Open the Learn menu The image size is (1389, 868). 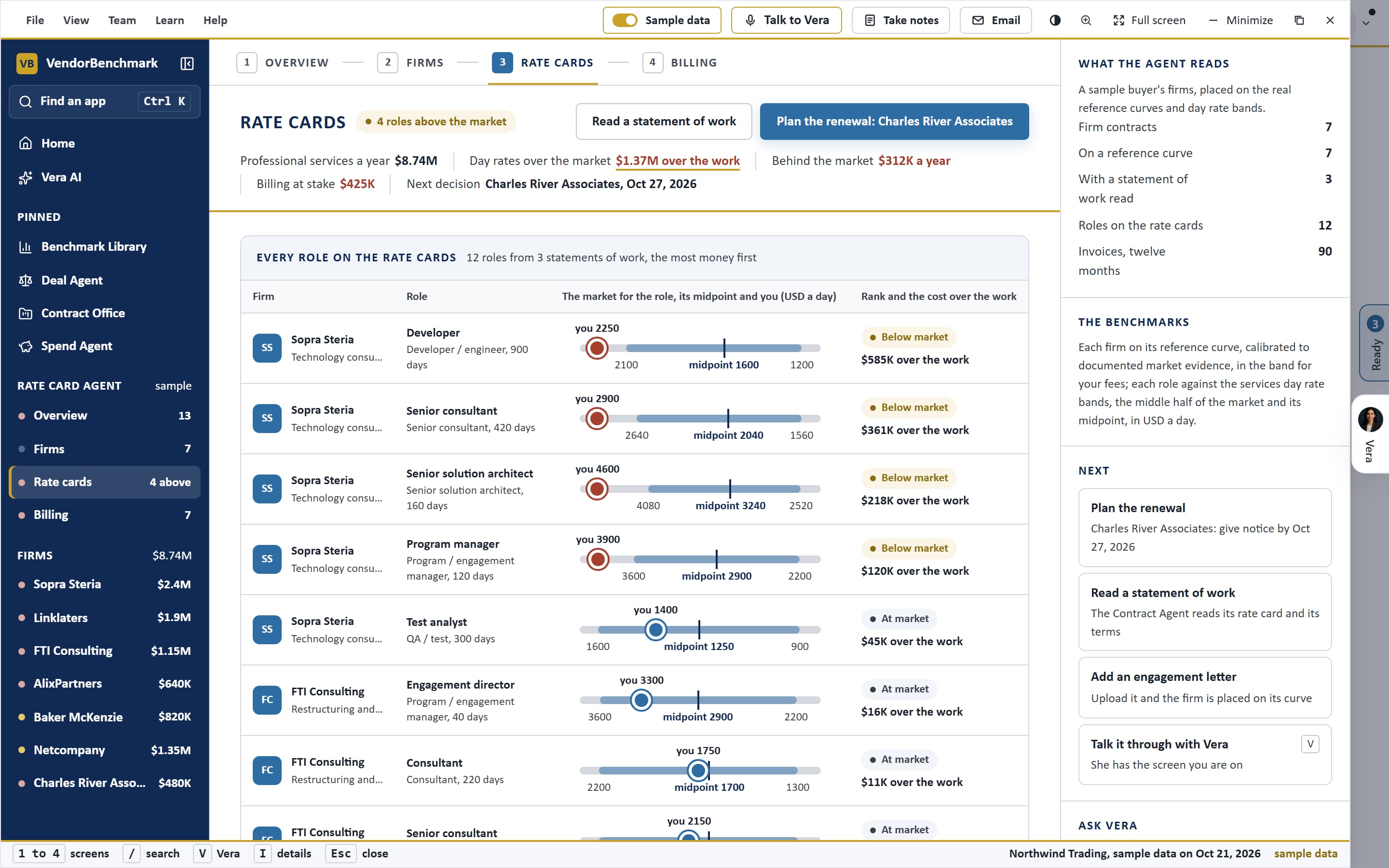coord(169,20)
